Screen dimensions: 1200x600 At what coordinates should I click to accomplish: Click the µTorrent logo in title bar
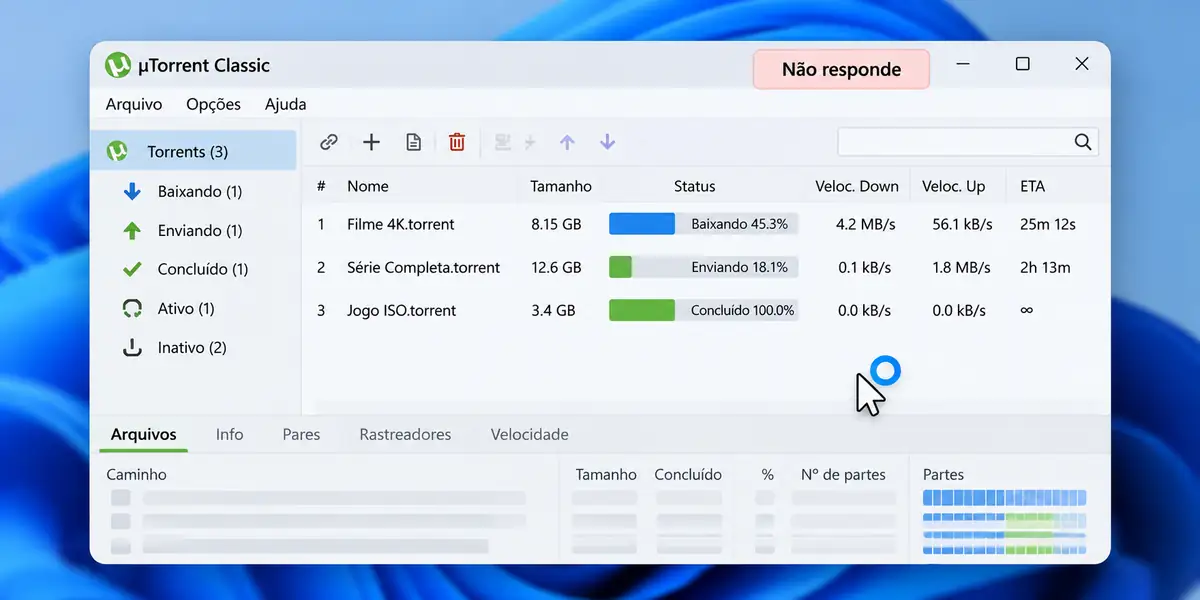coord(118,65)
